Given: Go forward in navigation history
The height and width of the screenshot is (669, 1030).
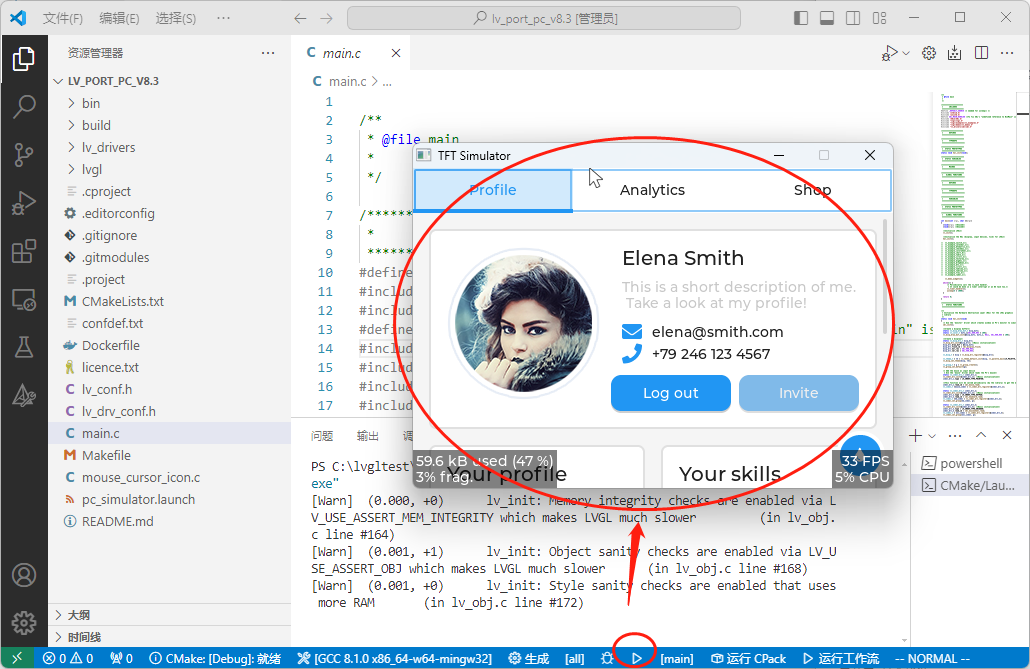Looking at the screenshot, I should 326,18.
